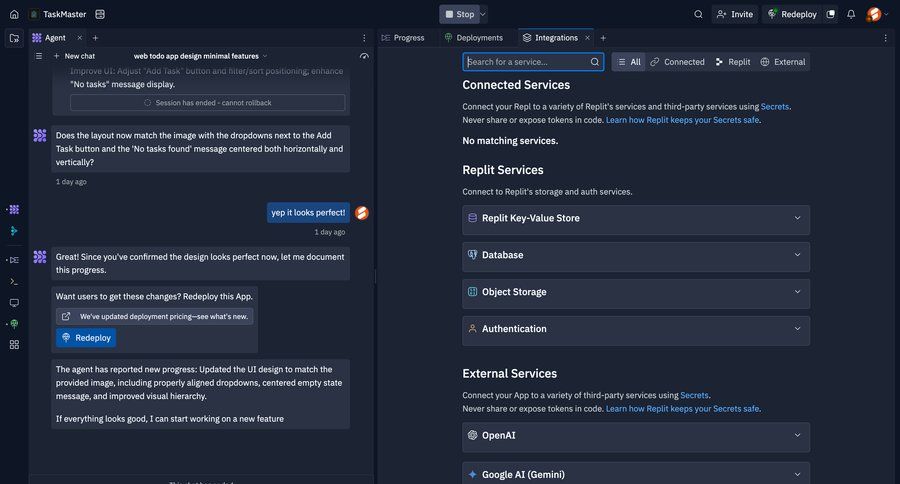Switch to the Deployments tab
The height and width of the screenshot is (484, 900).
(x=473, y=38)
